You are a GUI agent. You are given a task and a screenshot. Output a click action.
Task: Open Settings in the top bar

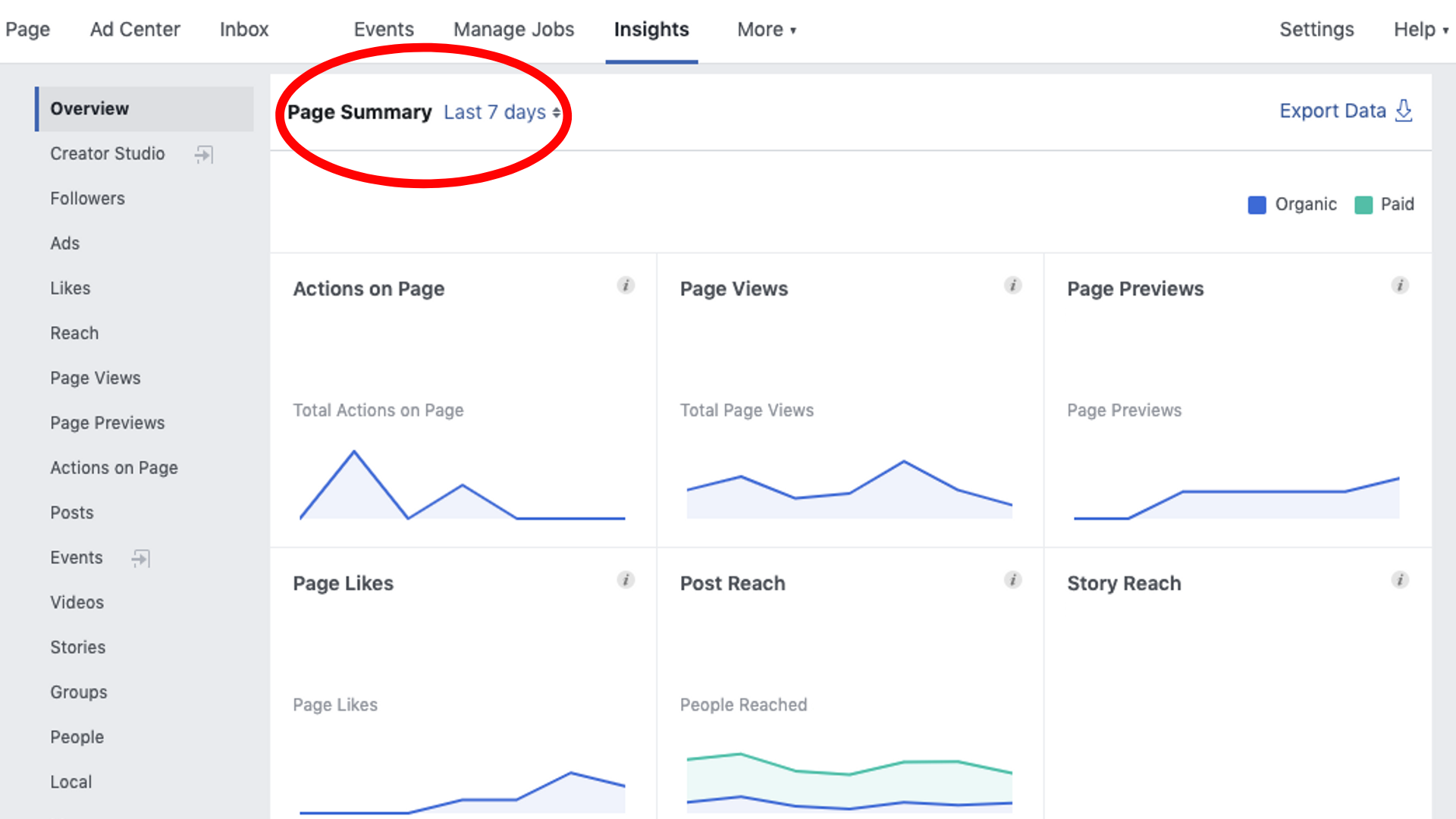coord(1316,30)
